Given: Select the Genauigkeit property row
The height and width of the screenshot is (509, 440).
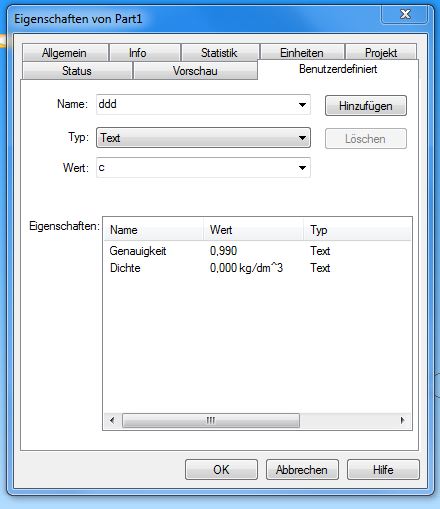Looking at the screenshot, I should (x=257, y=251).
